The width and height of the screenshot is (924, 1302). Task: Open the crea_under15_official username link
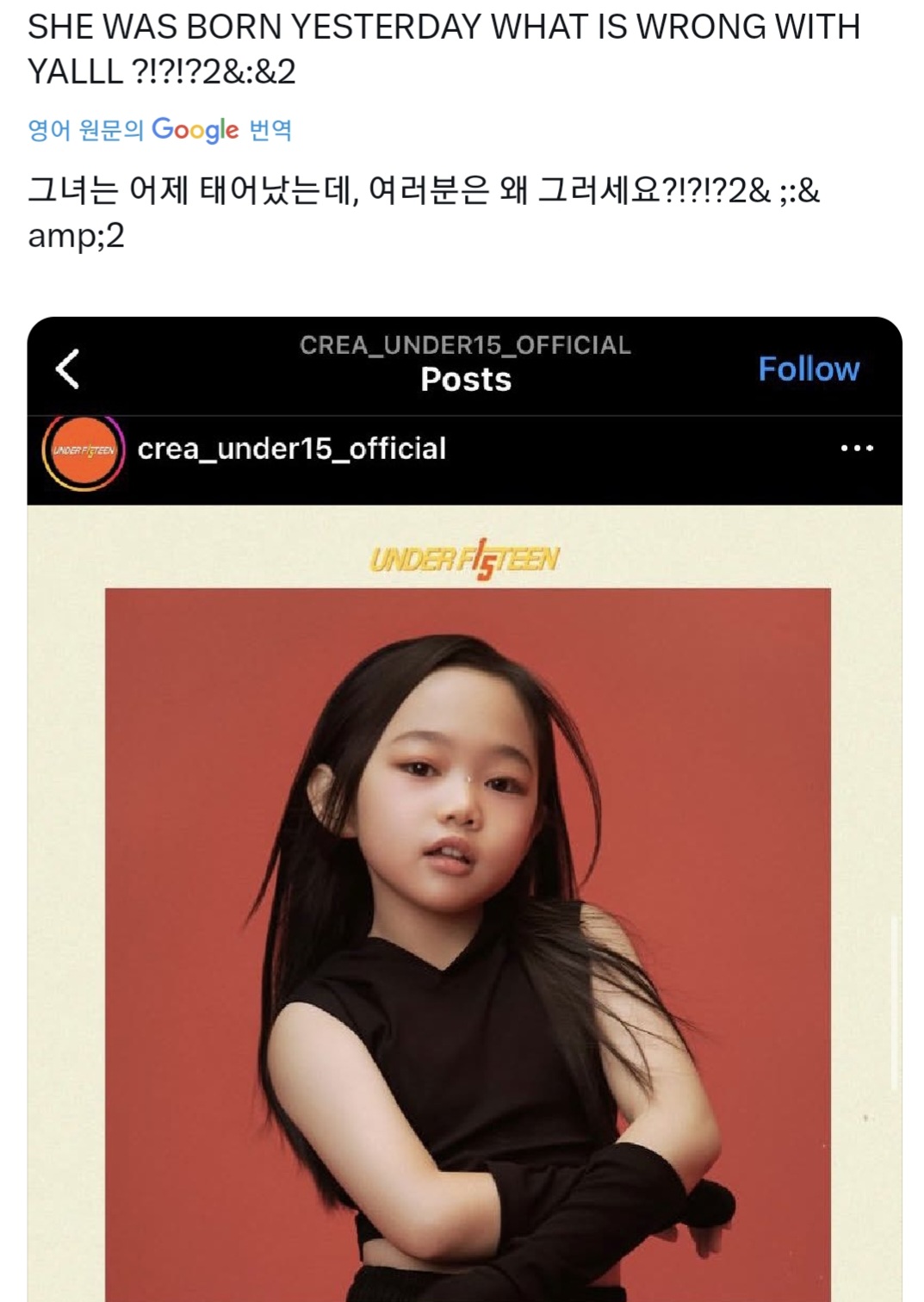click(292, 449)
